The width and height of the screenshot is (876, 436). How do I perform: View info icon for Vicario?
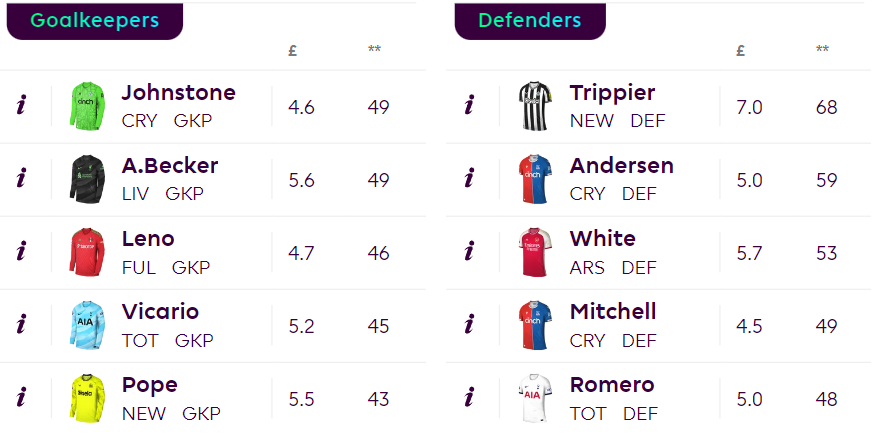[21, 325]
